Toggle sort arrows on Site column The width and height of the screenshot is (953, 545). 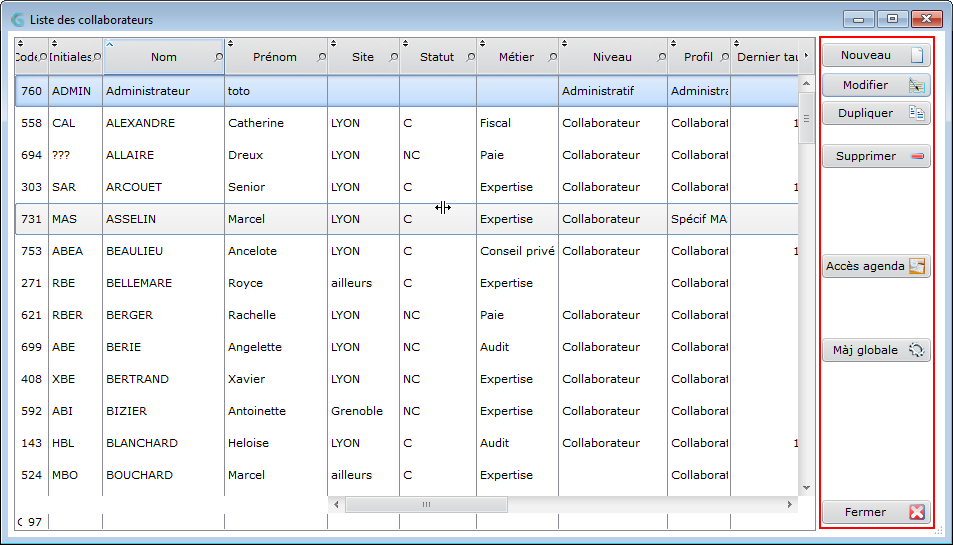pos(334,43)
